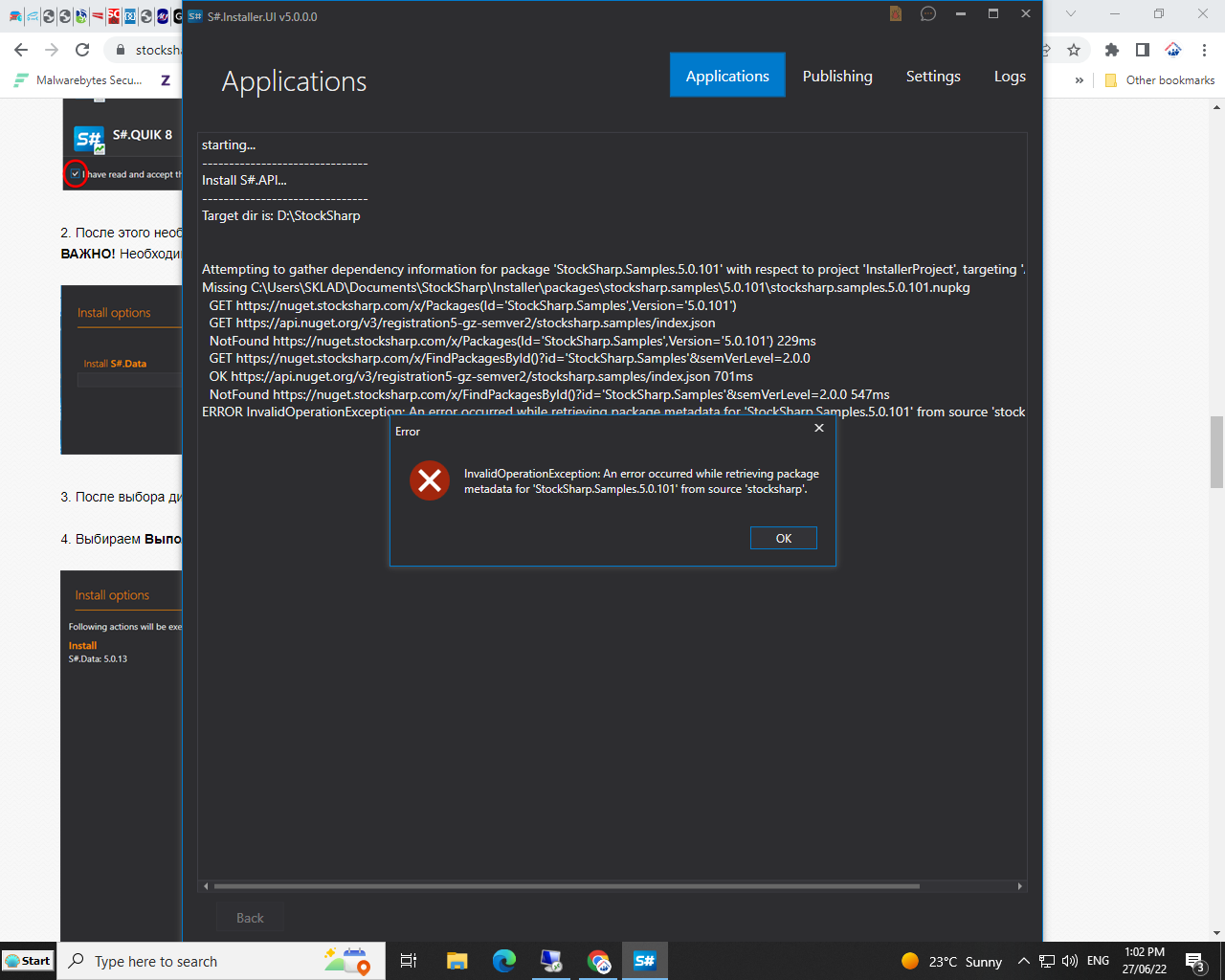
Task: Switch to the first Chrome tab
Action: click(15, 16)
